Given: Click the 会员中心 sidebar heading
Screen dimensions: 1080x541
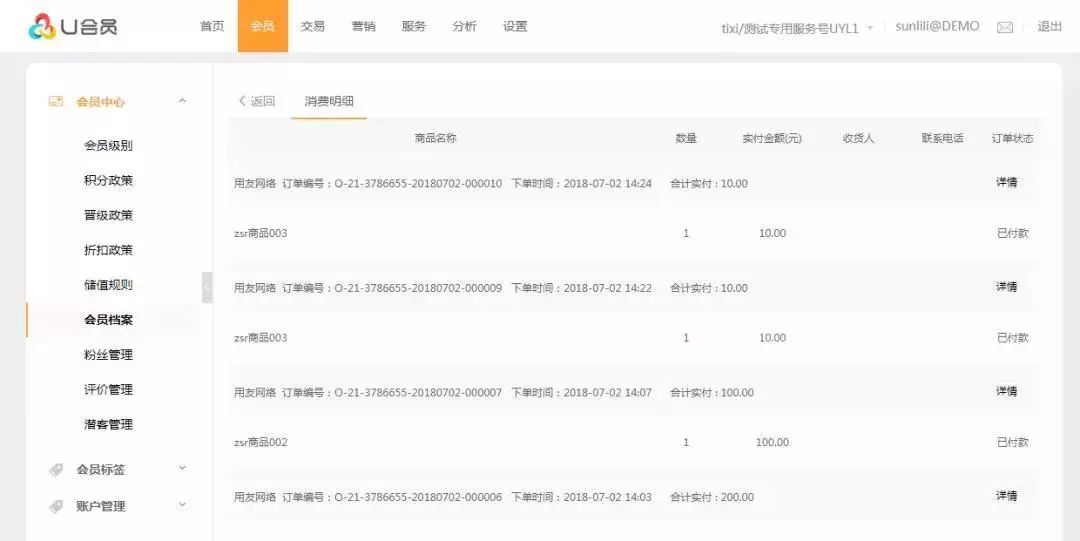Looking at the screenshot, I should [x=101, y=102].
